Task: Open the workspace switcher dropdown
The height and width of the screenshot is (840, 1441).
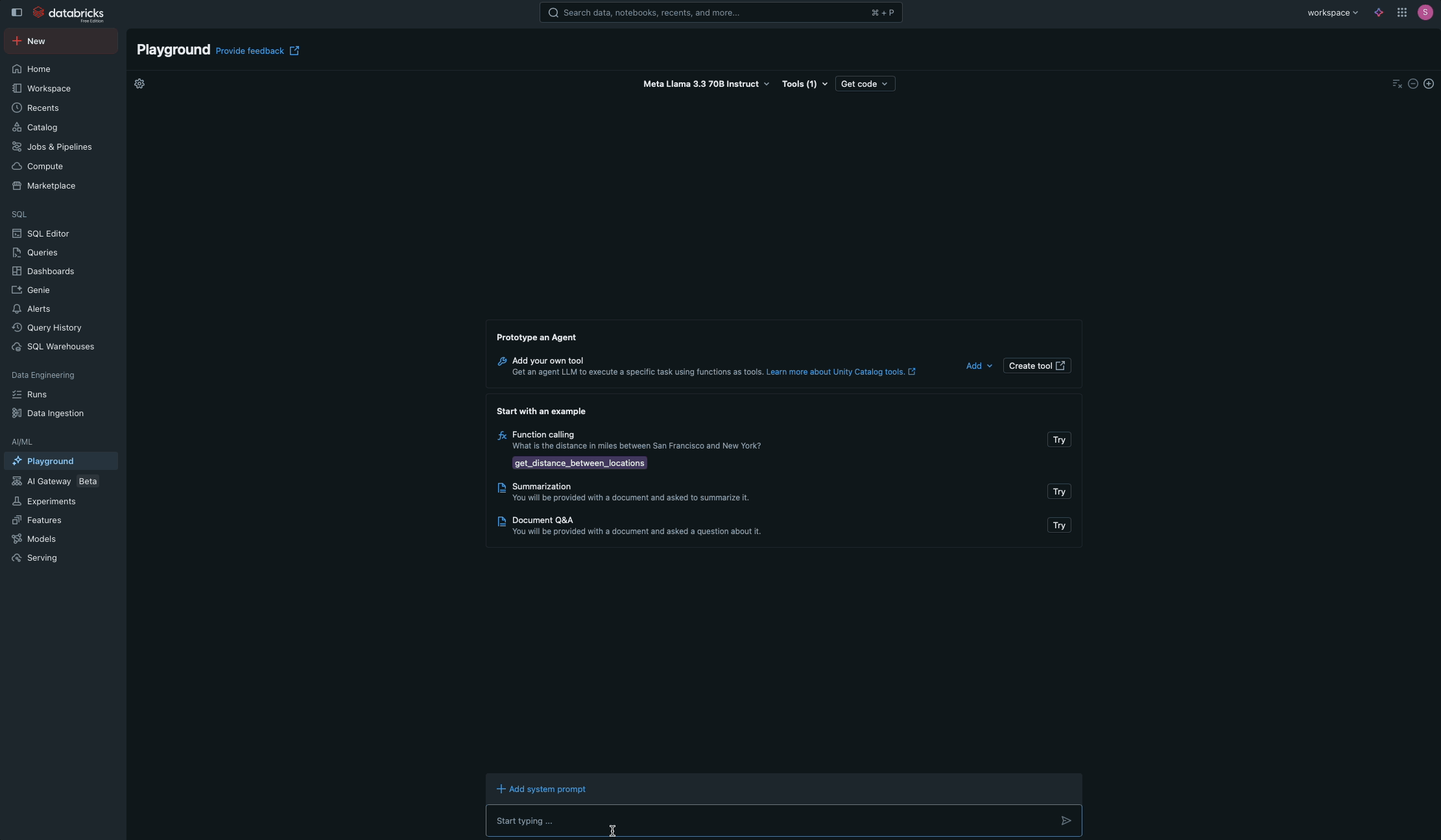Action: click(x=1333, y=12)
